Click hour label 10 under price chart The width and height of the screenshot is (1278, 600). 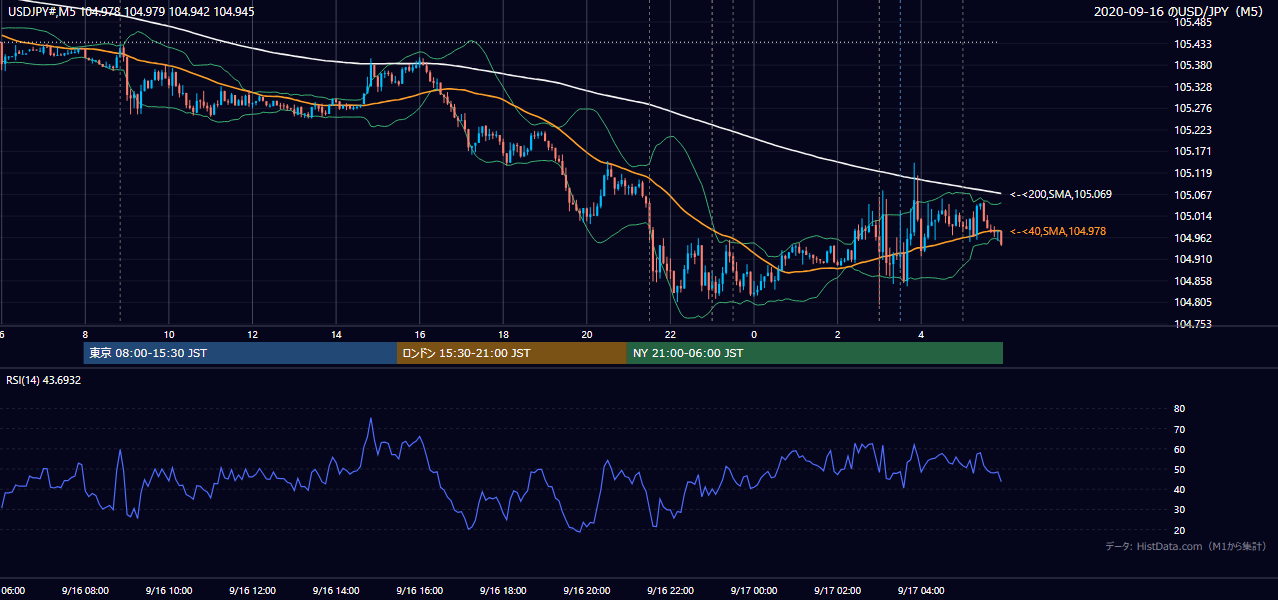pos(169,334)
